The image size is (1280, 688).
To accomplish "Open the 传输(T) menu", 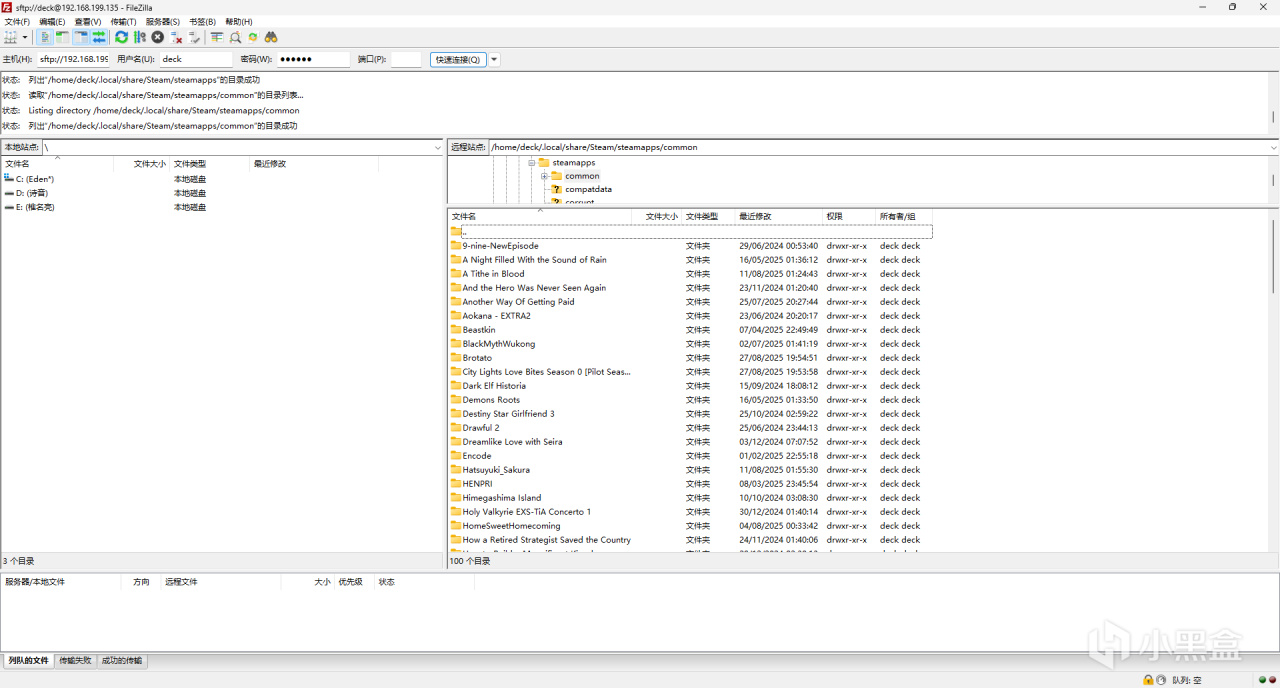I will point(123,21).
